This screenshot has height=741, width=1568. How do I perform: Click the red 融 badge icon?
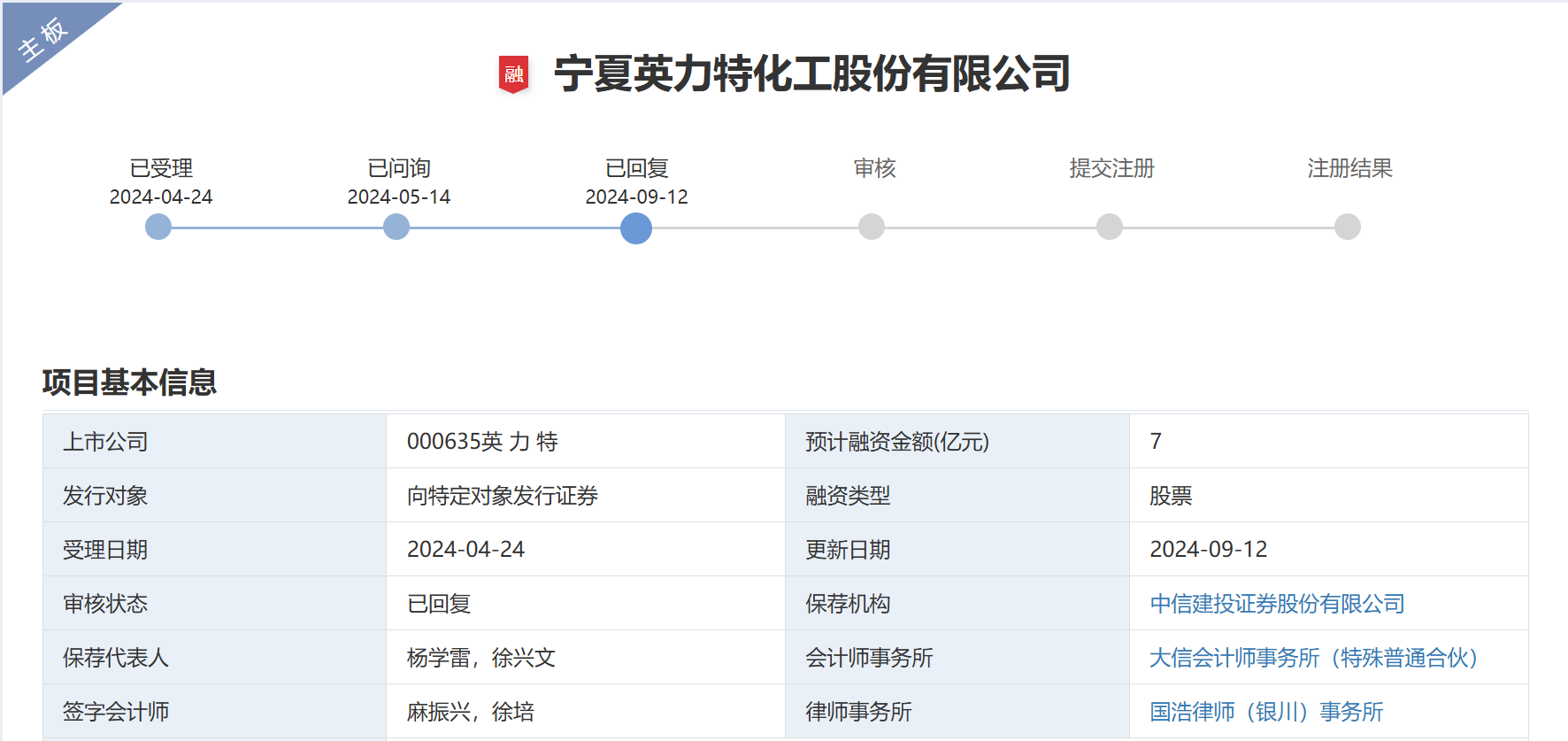514,74
